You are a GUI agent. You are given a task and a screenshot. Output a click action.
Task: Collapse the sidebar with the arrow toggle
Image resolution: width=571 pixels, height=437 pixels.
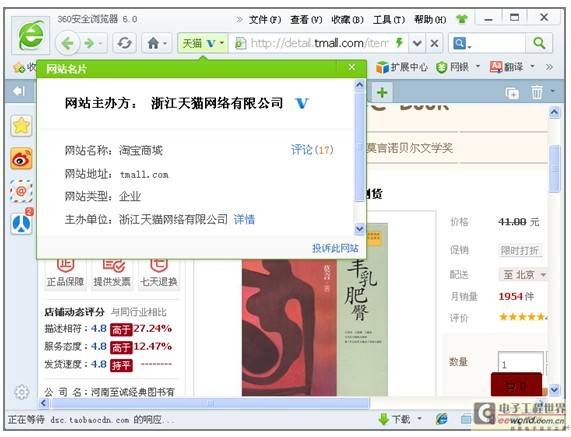19,91
